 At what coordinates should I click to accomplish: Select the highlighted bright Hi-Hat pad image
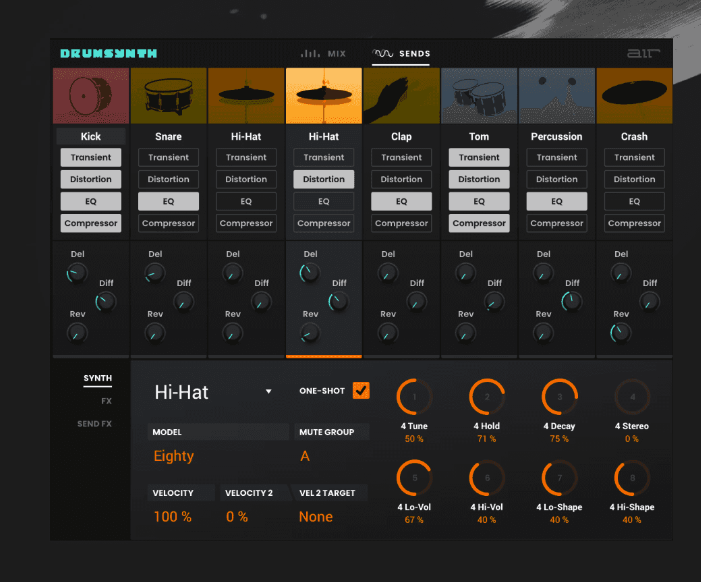(x=324, y=96)
